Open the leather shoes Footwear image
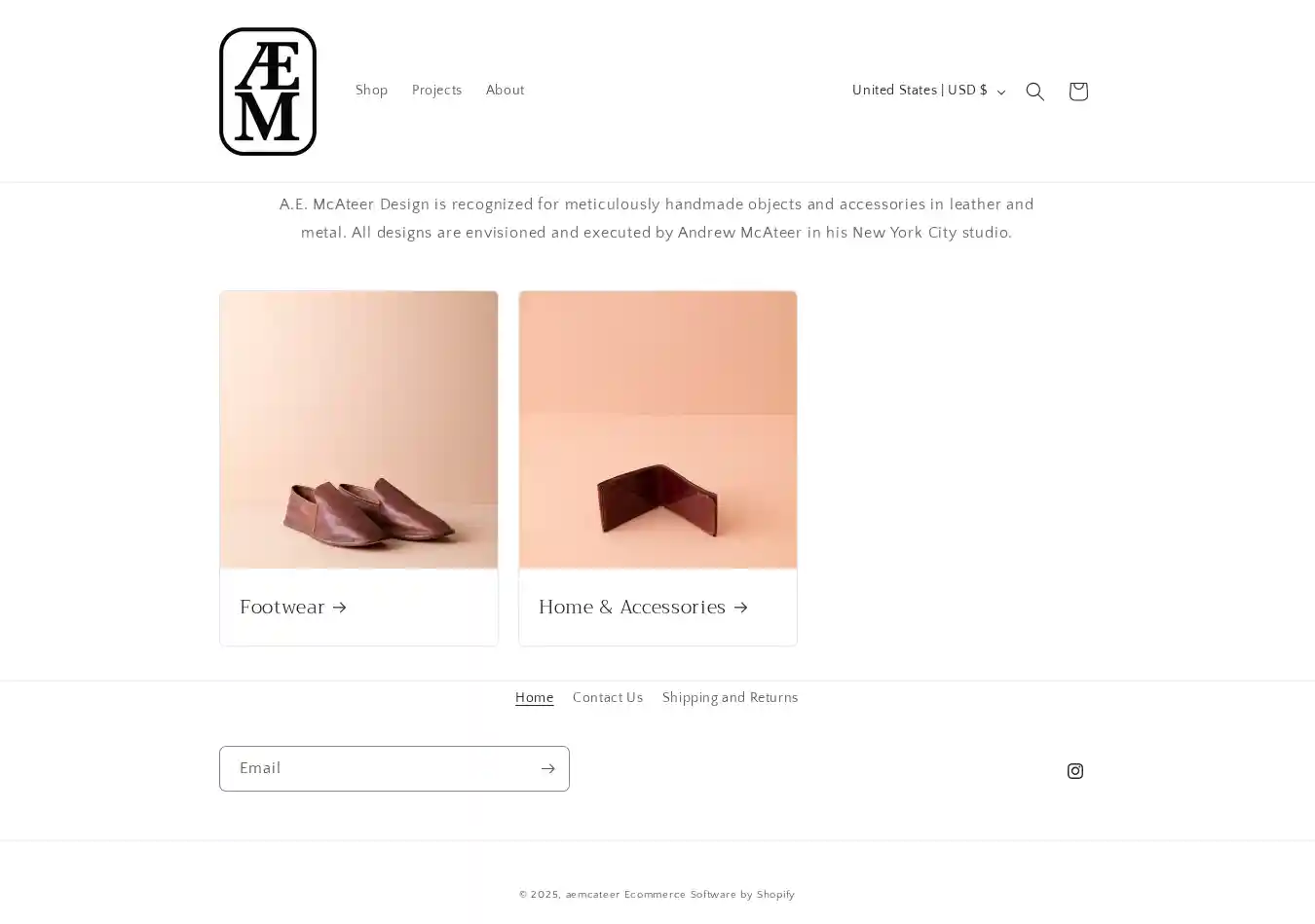The height and width of the screenshot is (924, 1315). (x=358, y=429)
